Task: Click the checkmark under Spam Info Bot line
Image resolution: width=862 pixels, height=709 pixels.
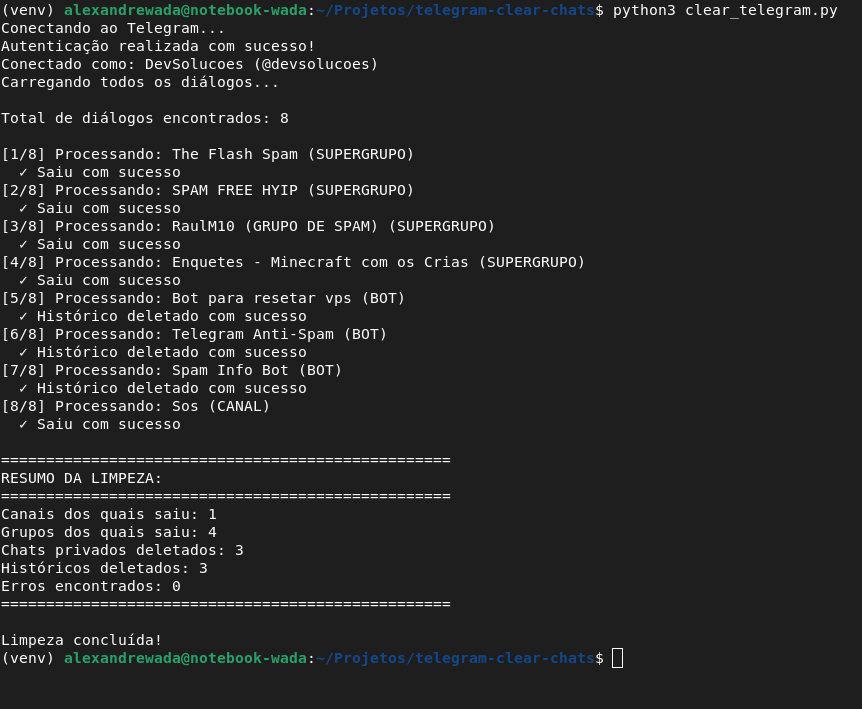Action: tap(23, 388)
